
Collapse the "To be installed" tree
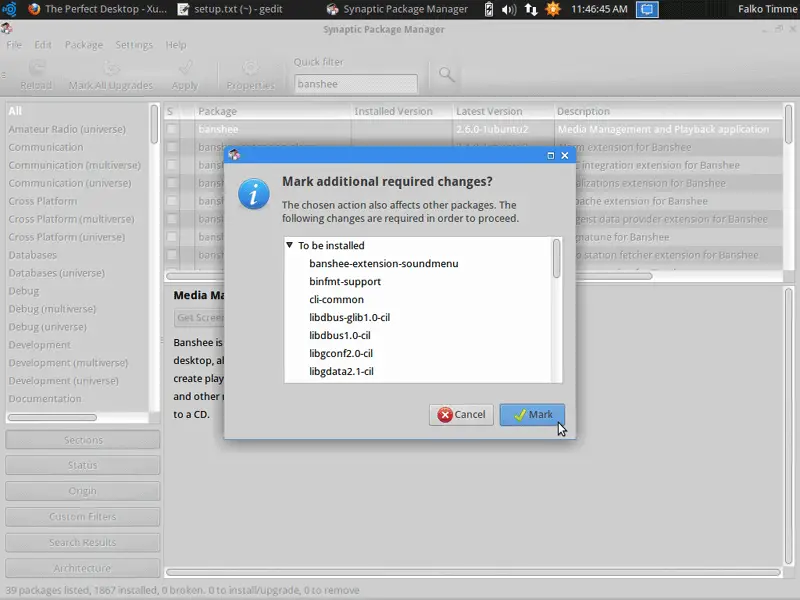tap(290, 245)
